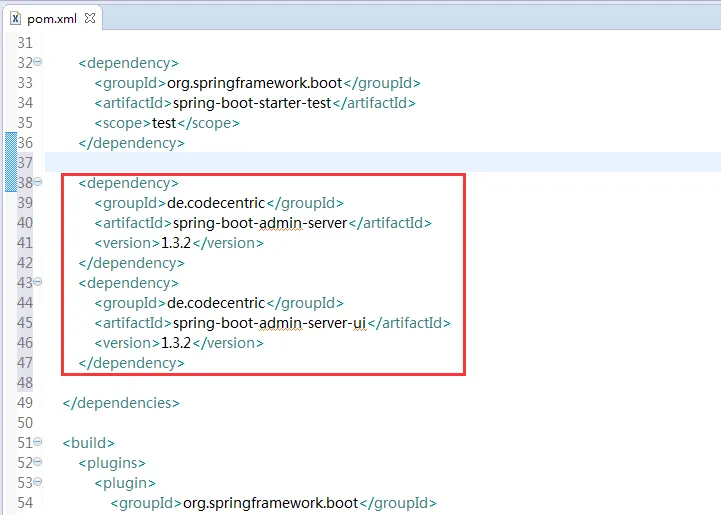
Task: Click closing dependency tag on line 47
Action: coord(132,363)
